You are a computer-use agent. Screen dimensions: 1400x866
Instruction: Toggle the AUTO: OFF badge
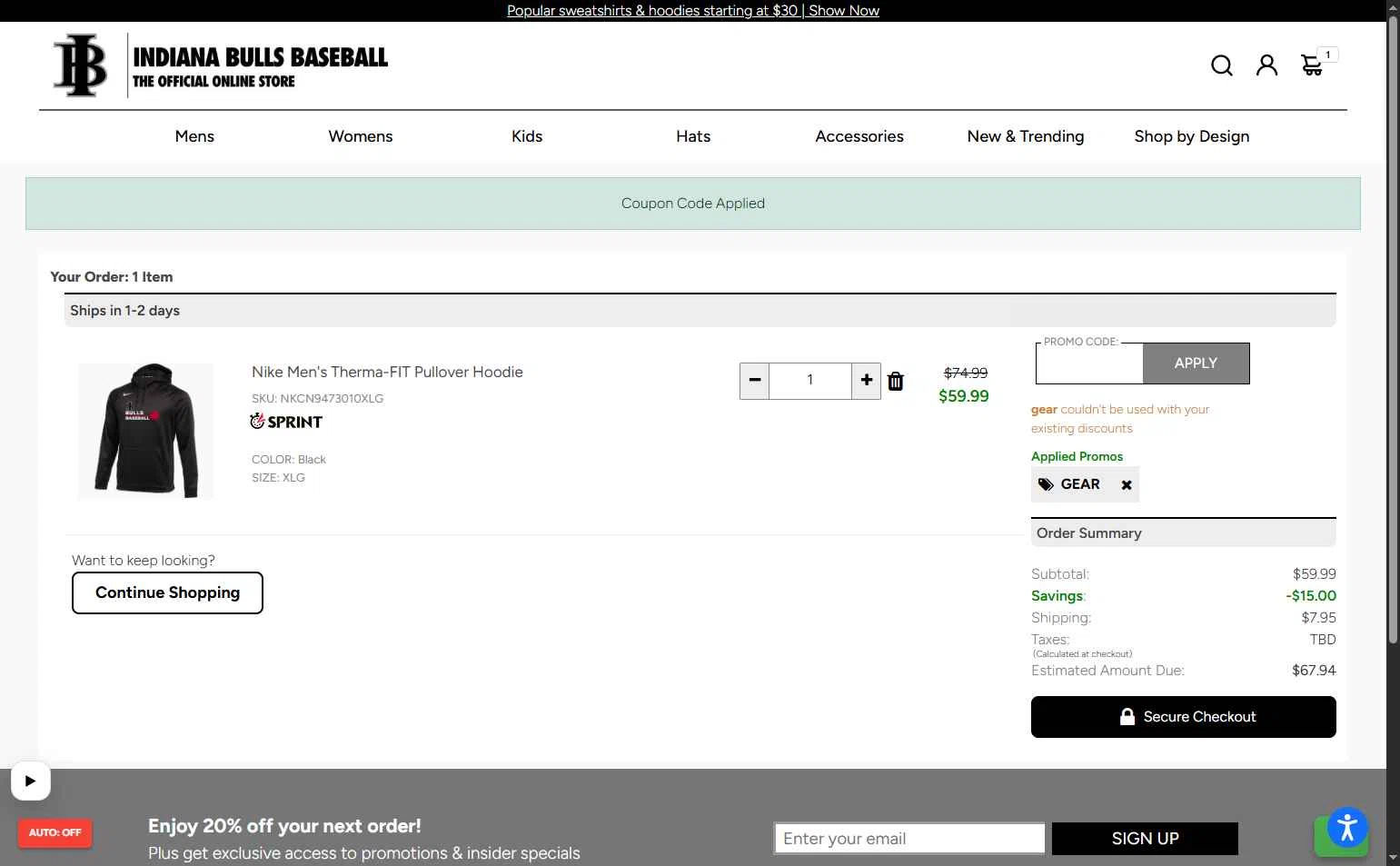pyautogui.click(x=55, y=832)
